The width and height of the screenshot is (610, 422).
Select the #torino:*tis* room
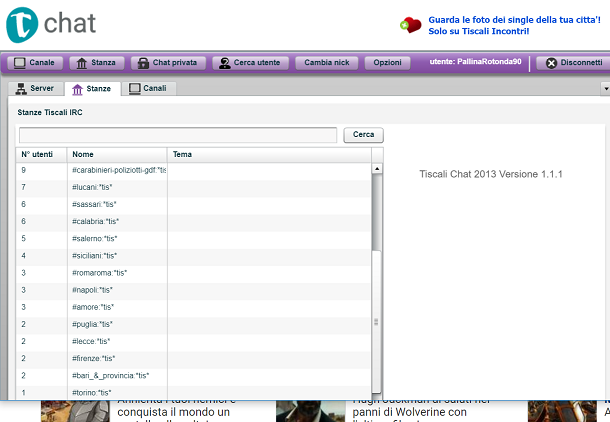coord(193,392)
